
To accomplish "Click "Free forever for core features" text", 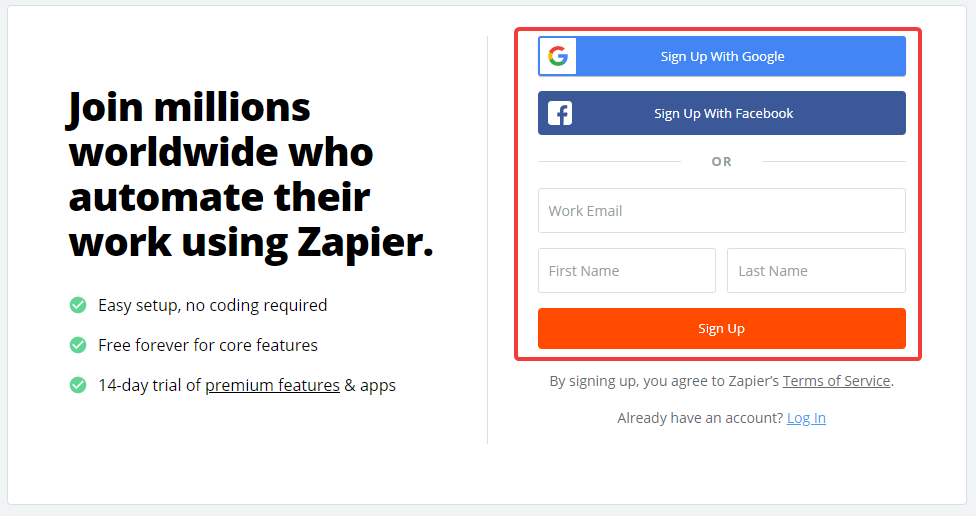I will (207, 345).
